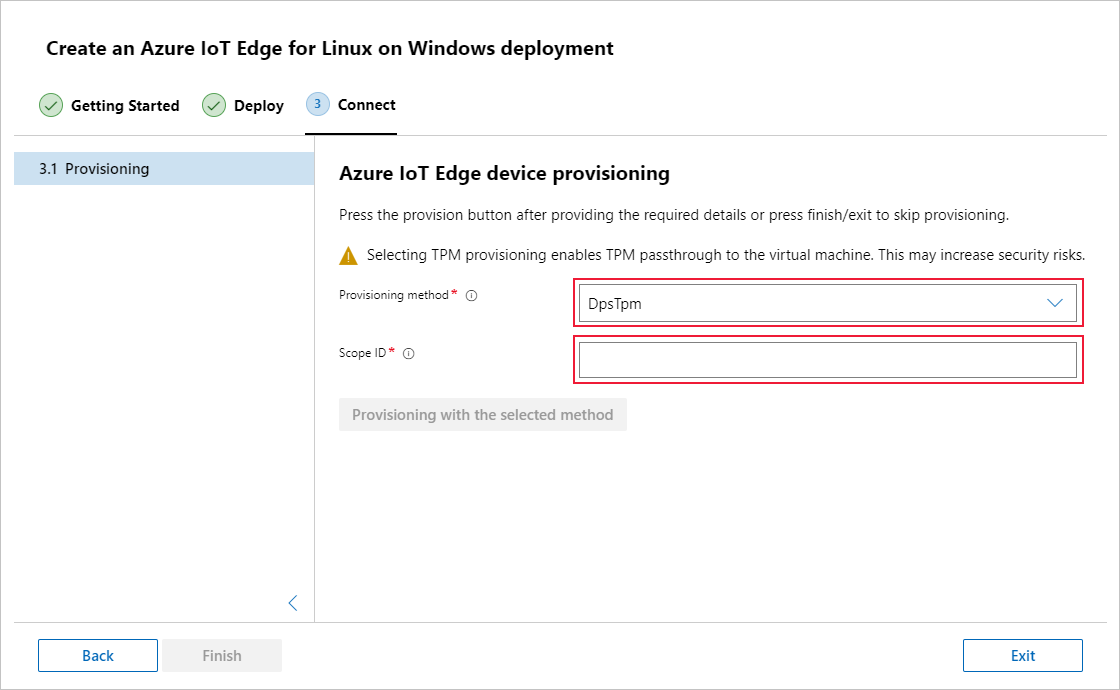Go back to Getting Started

pos(125,105)
